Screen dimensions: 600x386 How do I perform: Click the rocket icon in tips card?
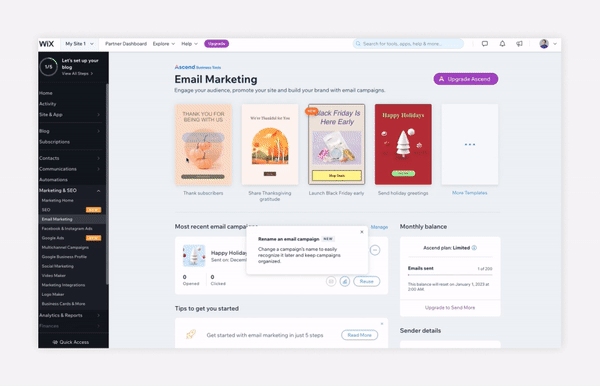pos(191,335)
